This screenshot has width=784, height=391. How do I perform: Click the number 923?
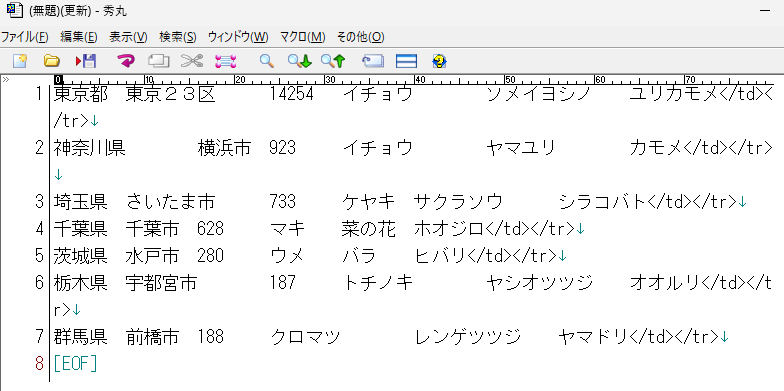pyautogui.click(x=282, y=148)
